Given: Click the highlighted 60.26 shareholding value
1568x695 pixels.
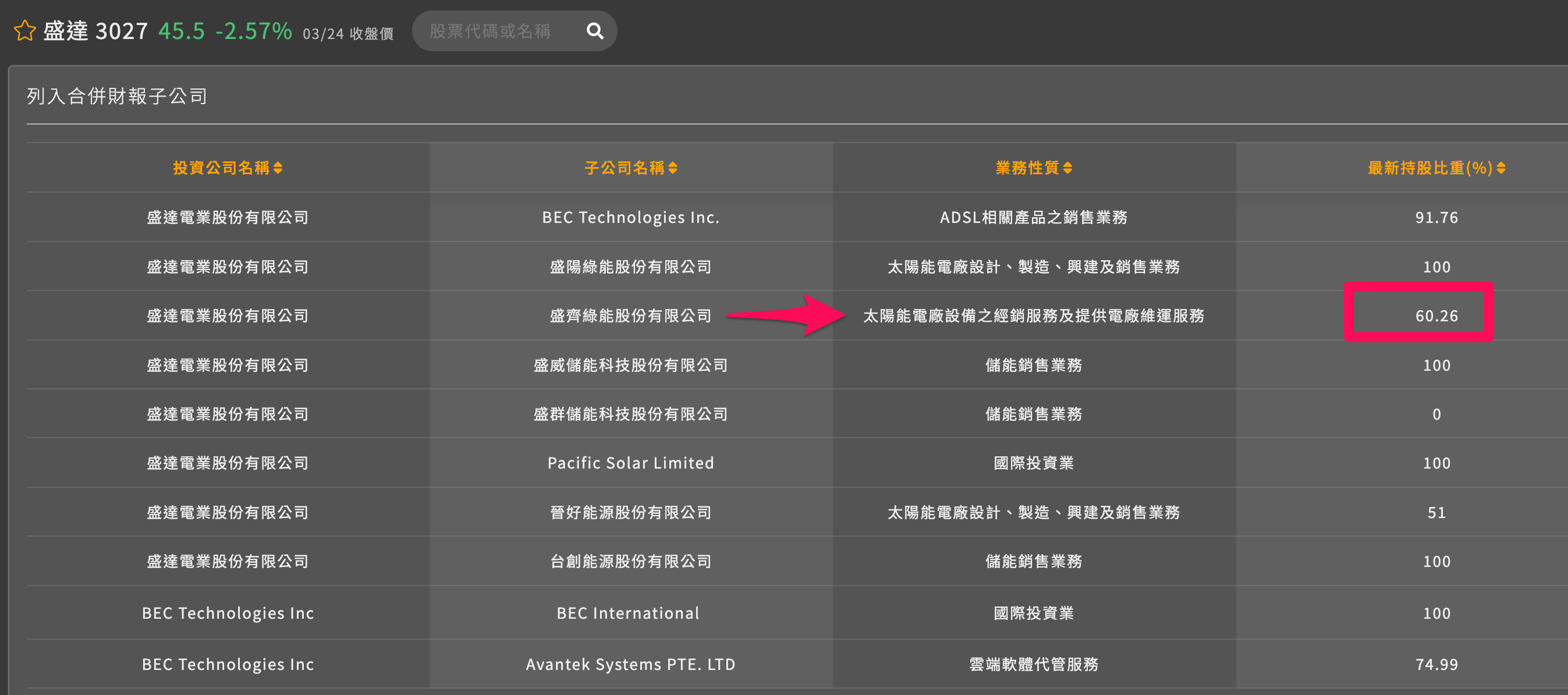Looking at the screenshot, I should tap(1436, 316).
